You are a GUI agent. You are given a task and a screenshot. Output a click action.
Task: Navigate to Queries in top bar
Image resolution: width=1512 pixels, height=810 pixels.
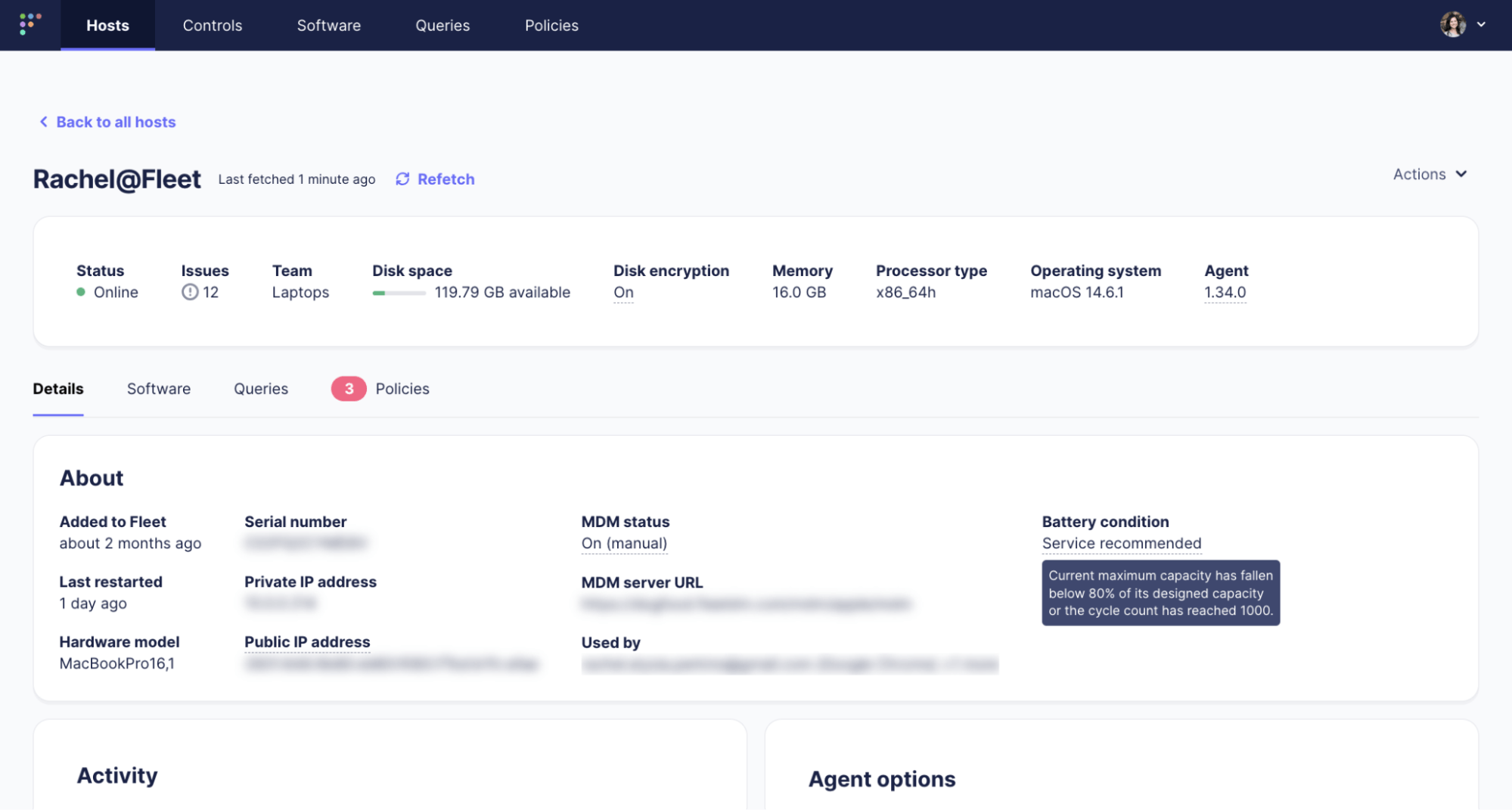442,25
